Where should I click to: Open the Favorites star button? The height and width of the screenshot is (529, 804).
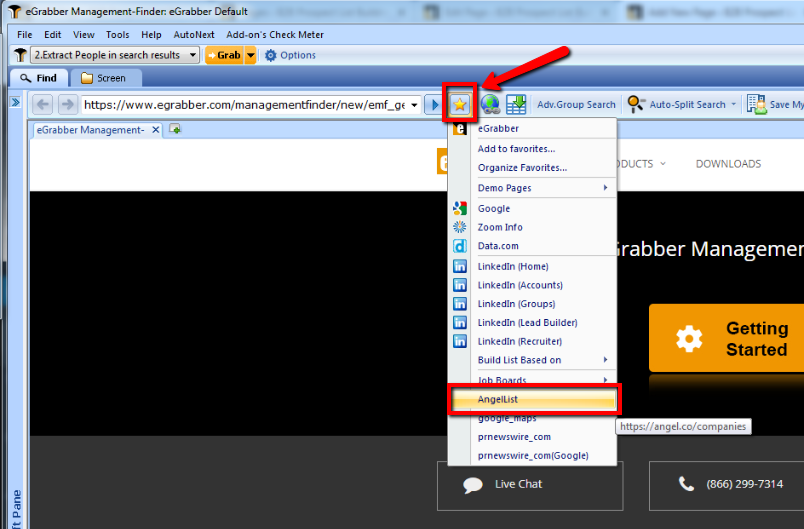click(x=460, y=105)
